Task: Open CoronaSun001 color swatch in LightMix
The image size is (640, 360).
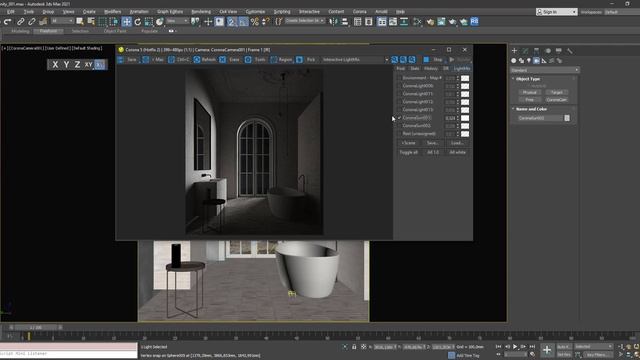Action: pyautogui.click(x=465, y=118)
